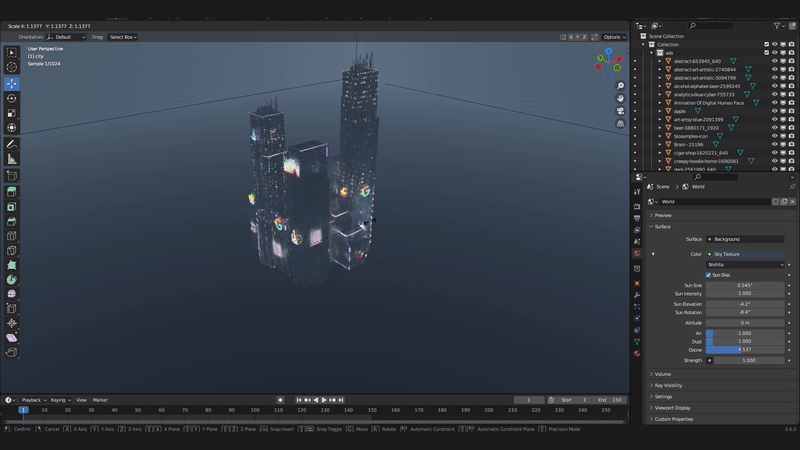Select the Add Cube tool

pos(12,176)
